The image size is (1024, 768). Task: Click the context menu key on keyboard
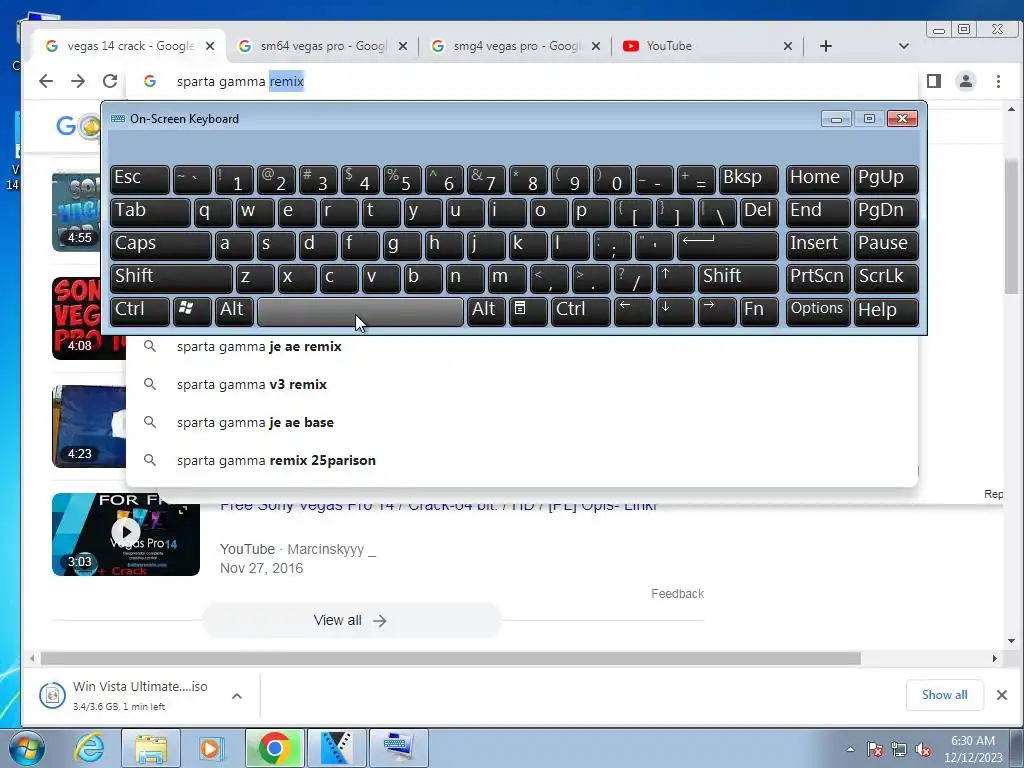[528, 311]
